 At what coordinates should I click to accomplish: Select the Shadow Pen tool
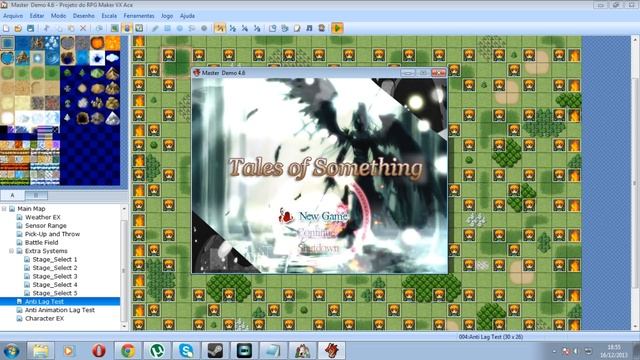[204, 28]
